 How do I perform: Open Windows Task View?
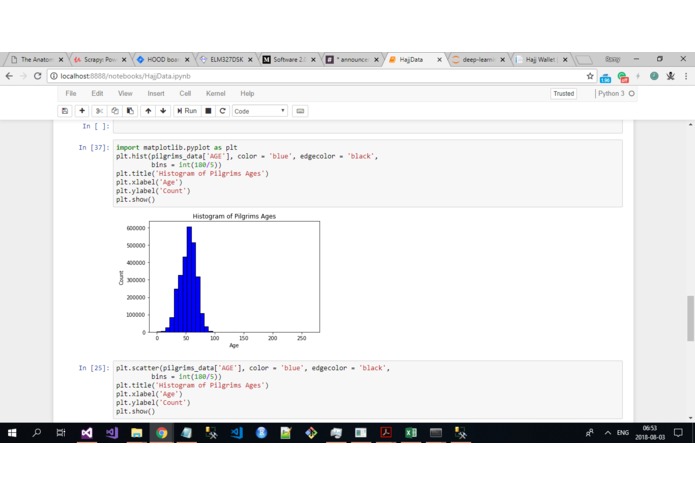61,433
